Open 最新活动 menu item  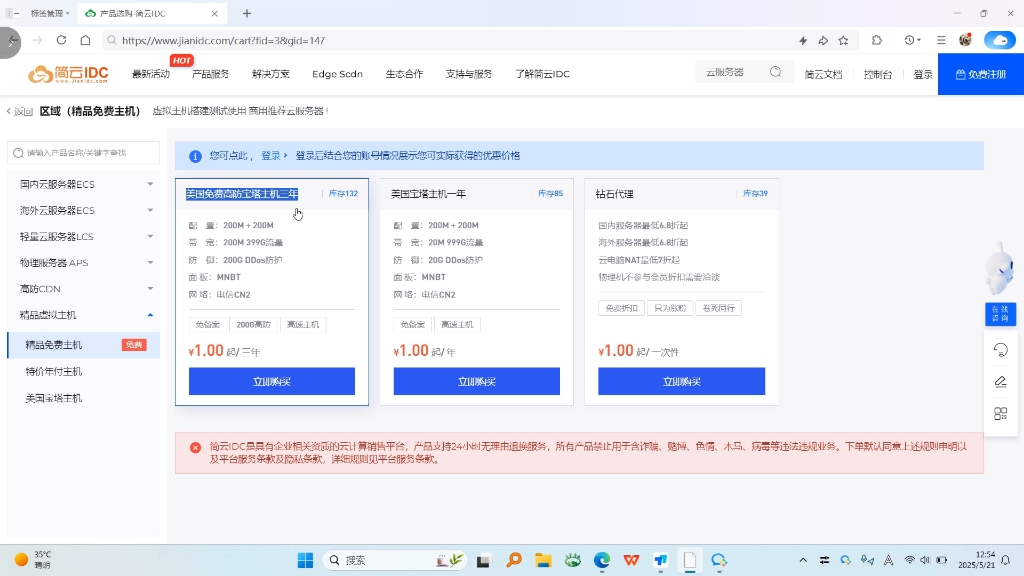151,74
